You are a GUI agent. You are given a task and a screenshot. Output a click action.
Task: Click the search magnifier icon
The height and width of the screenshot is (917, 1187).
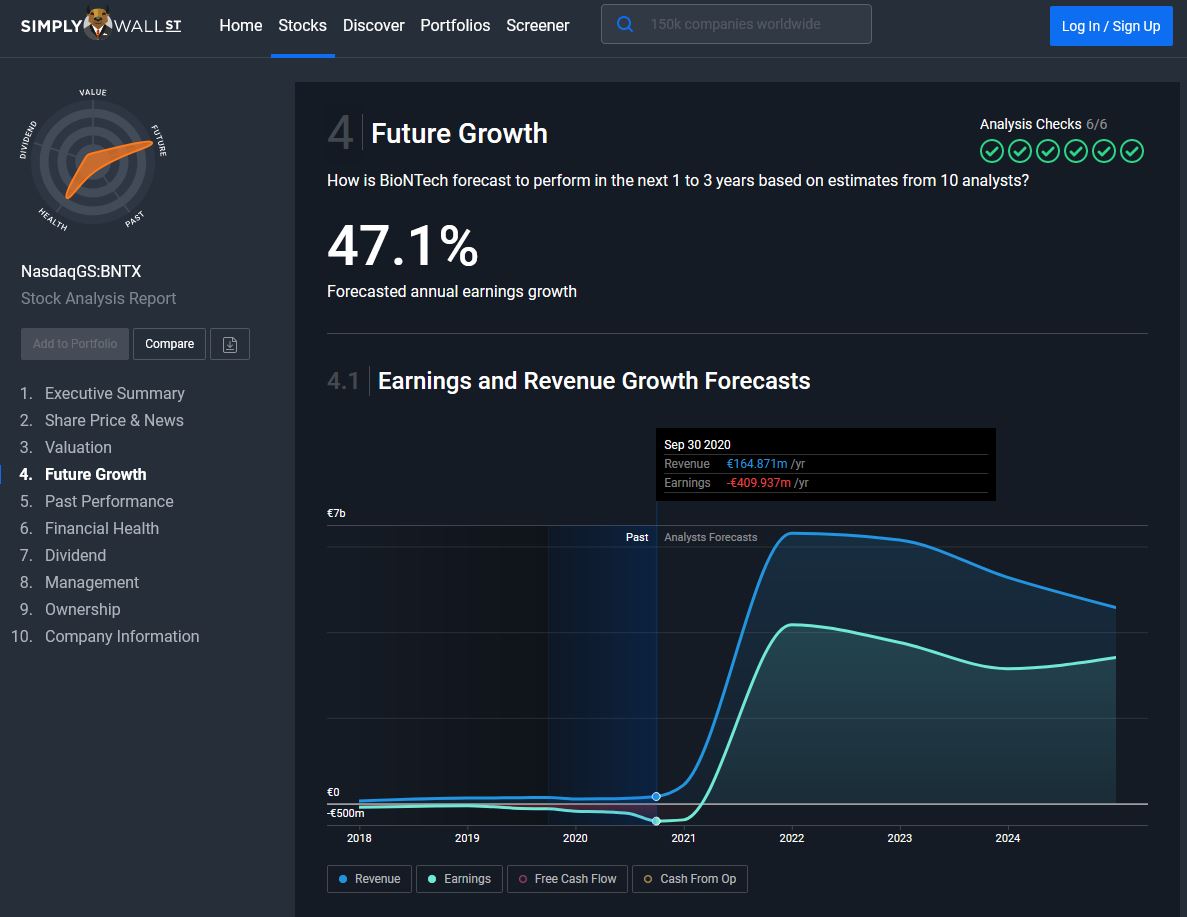pos(625,25)
